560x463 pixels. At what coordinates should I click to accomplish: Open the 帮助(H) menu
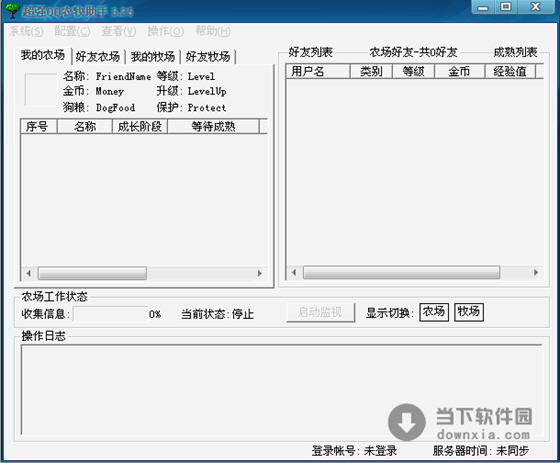click(213, 31)
